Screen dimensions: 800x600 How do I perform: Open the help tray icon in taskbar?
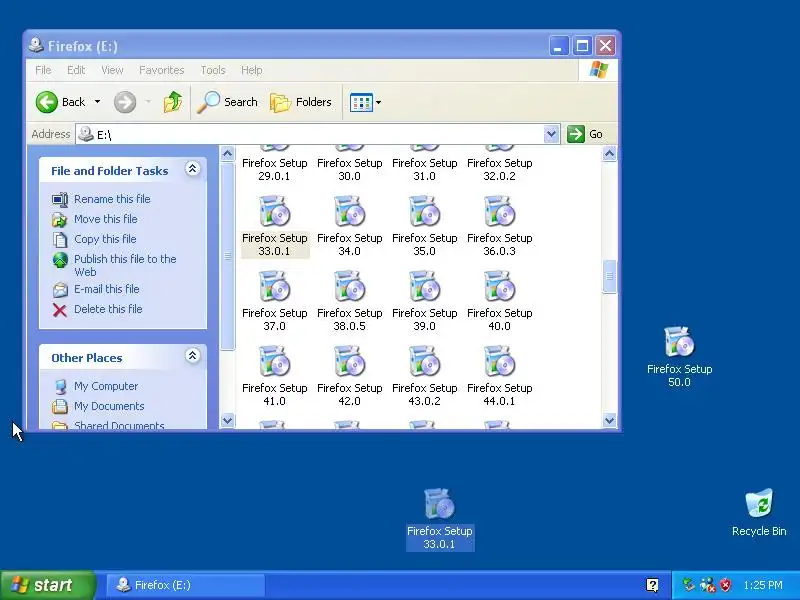(x=652, y=585)
